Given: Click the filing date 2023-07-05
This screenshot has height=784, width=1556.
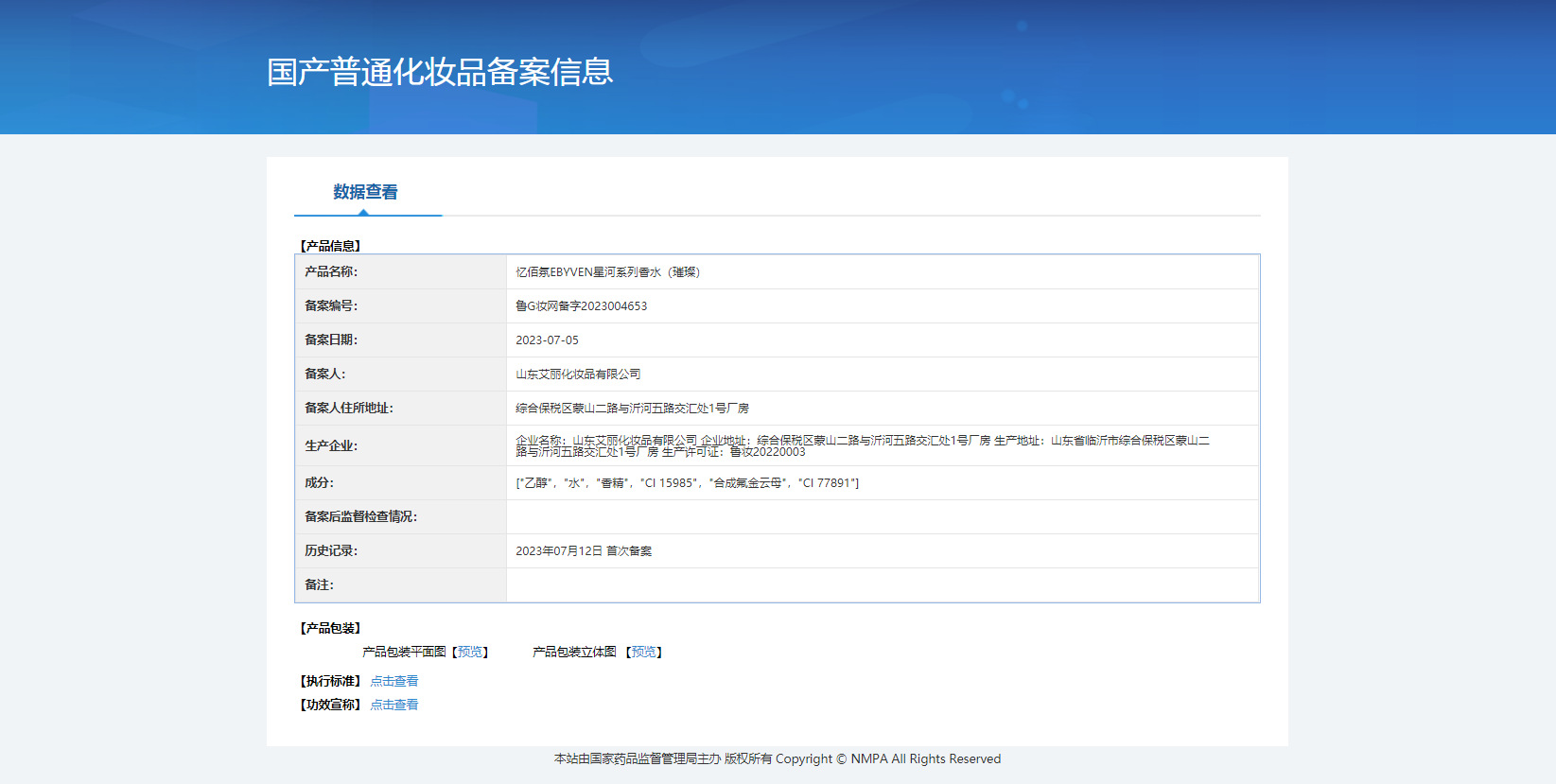Looking at the screenshot, I should coord(547,340).
